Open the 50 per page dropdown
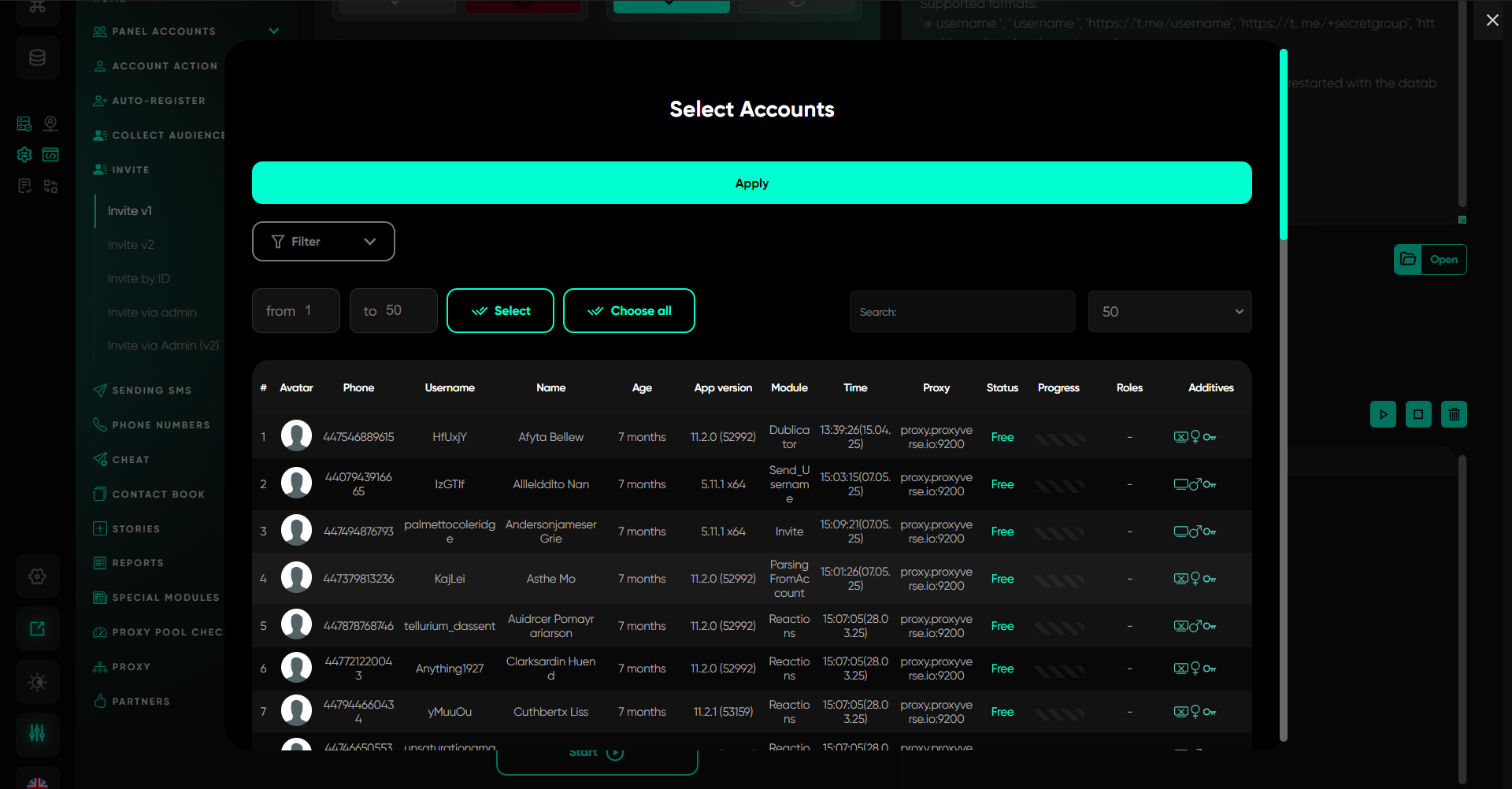1512x789 pixels. click(x=1169, y=312)
